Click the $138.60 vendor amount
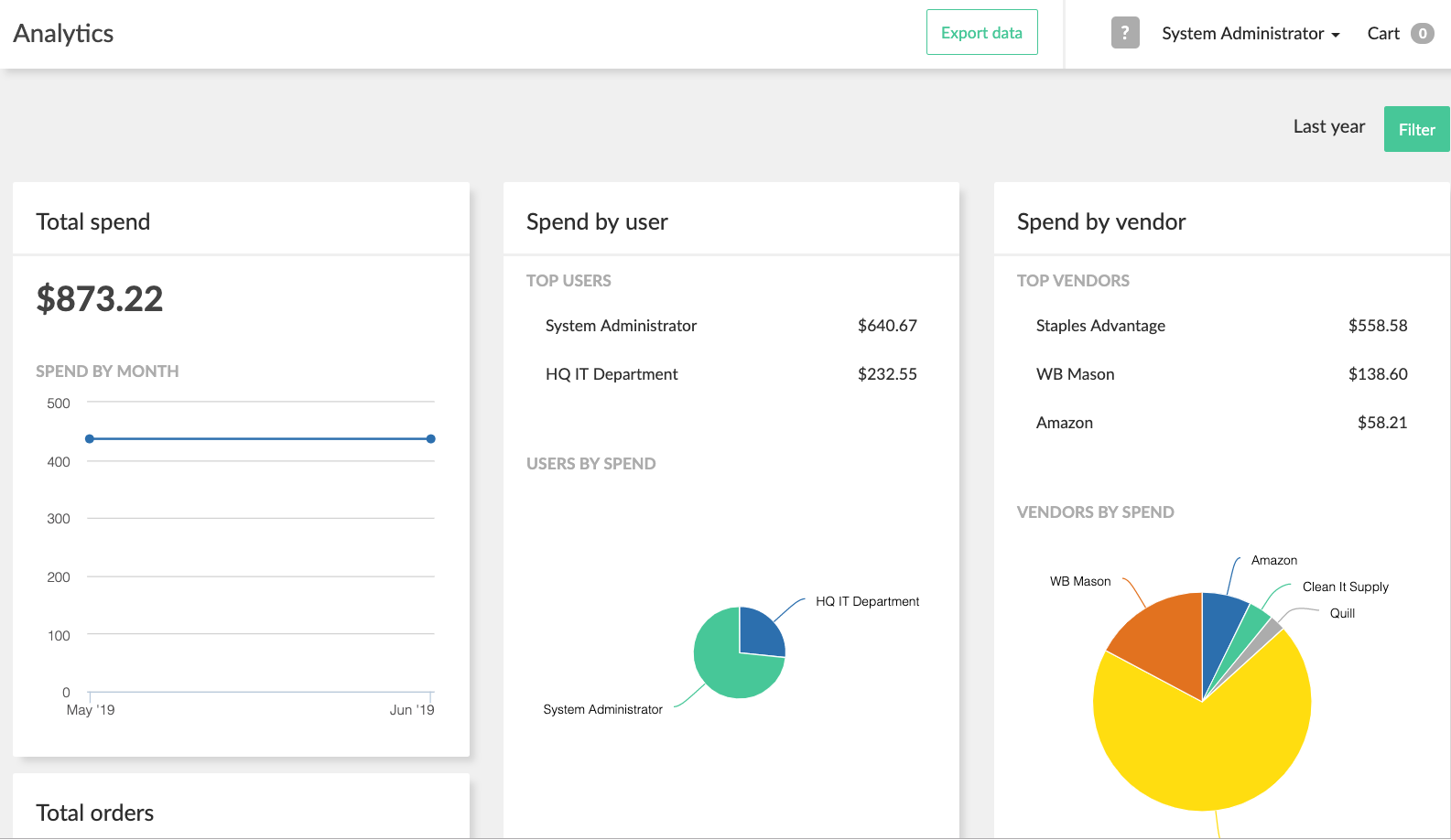1451x840 pixels. [1378, 374]
